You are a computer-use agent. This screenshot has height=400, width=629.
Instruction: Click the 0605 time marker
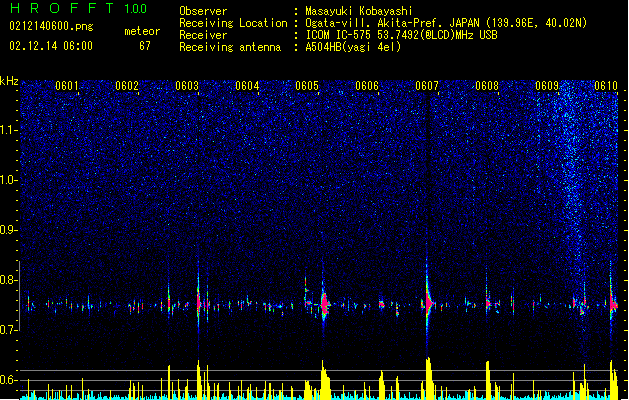tap(307, 86)
